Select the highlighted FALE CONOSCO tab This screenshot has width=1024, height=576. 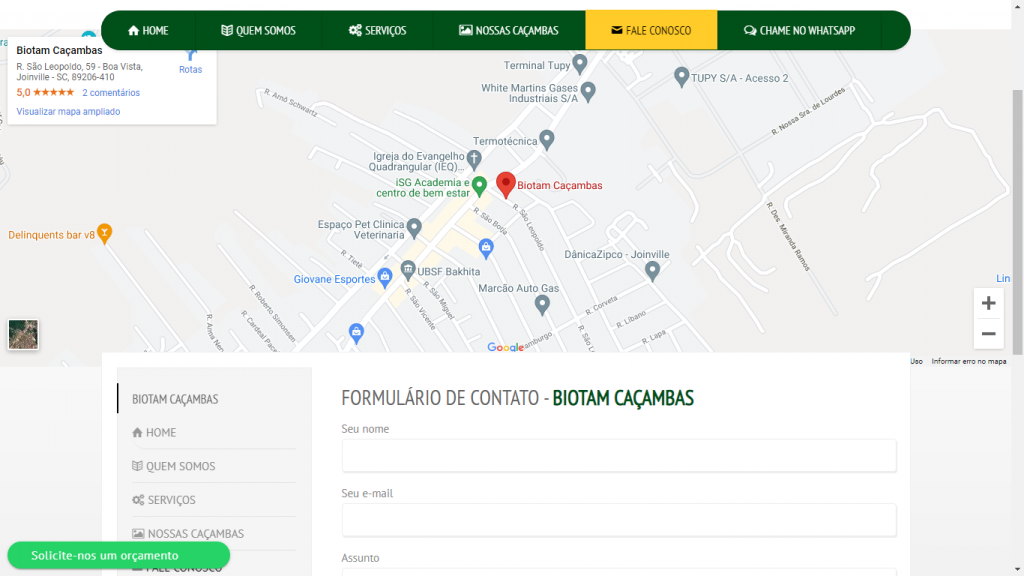pos(651,30)
